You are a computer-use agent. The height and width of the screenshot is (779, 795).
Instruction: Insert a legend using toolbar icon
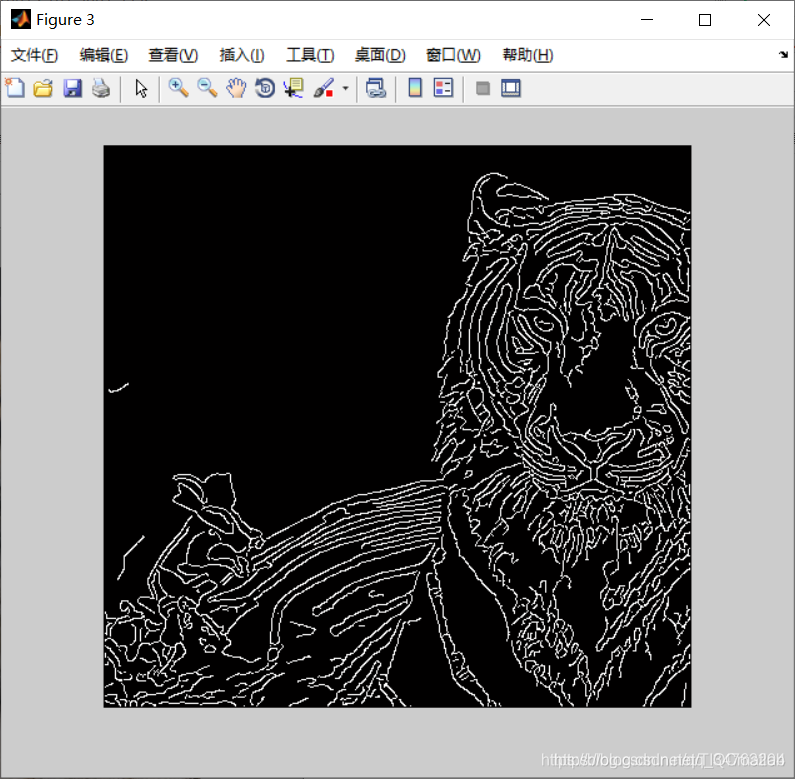[x=444, y=88]
